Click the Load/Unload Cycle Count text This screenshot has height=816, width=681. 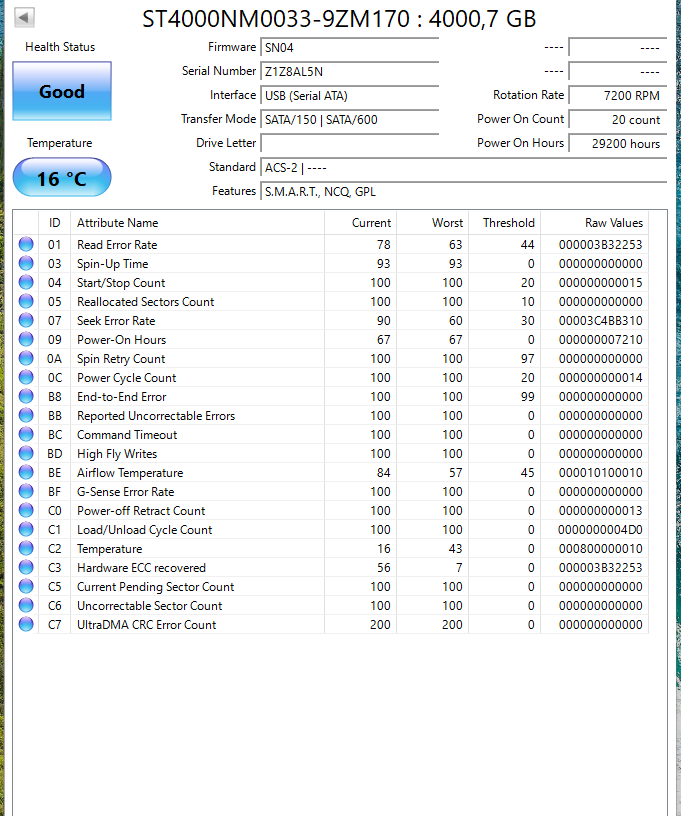click(145, 530)
